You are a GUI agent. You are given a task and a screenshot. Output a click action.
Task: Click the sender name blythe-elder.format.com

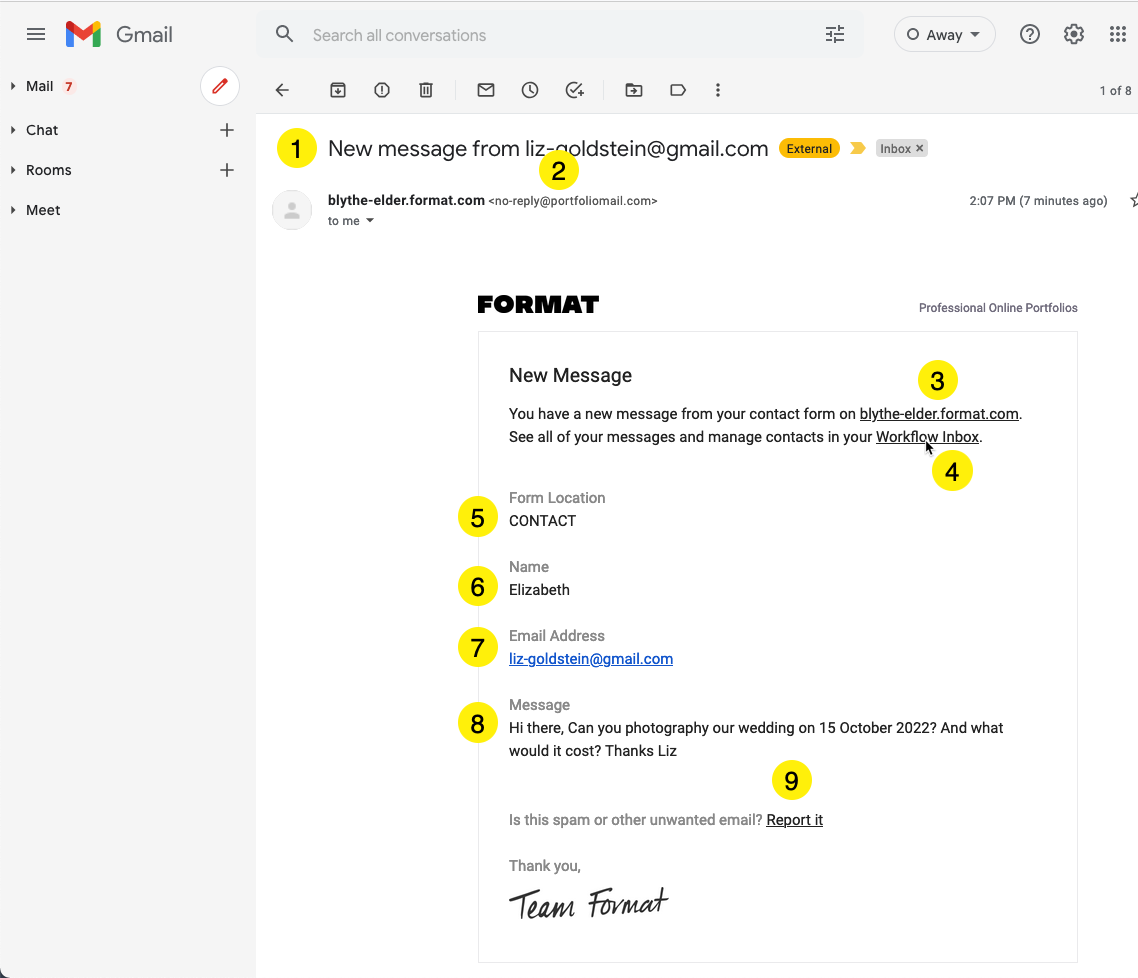tap(406, 200)
